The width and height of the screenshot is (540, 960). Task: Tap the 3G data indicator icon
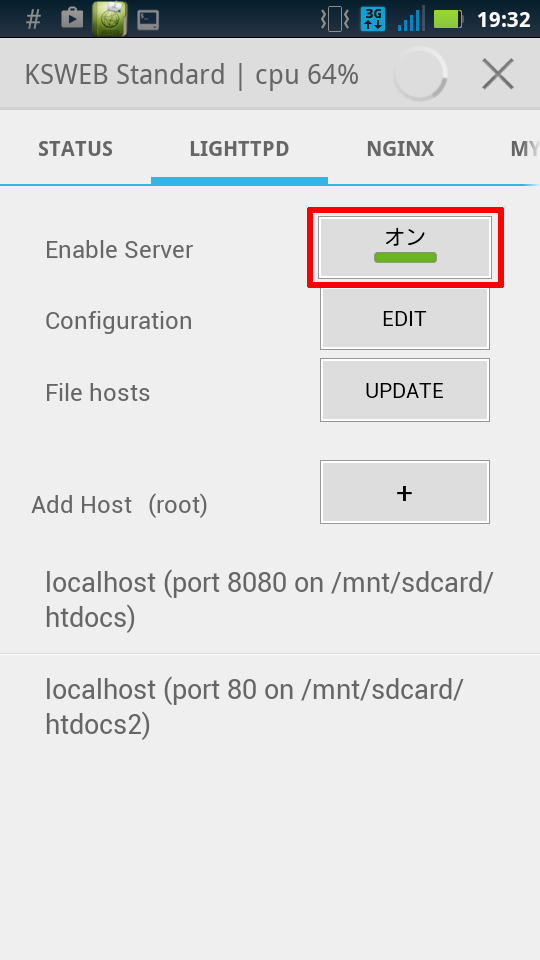pos(373,19)
